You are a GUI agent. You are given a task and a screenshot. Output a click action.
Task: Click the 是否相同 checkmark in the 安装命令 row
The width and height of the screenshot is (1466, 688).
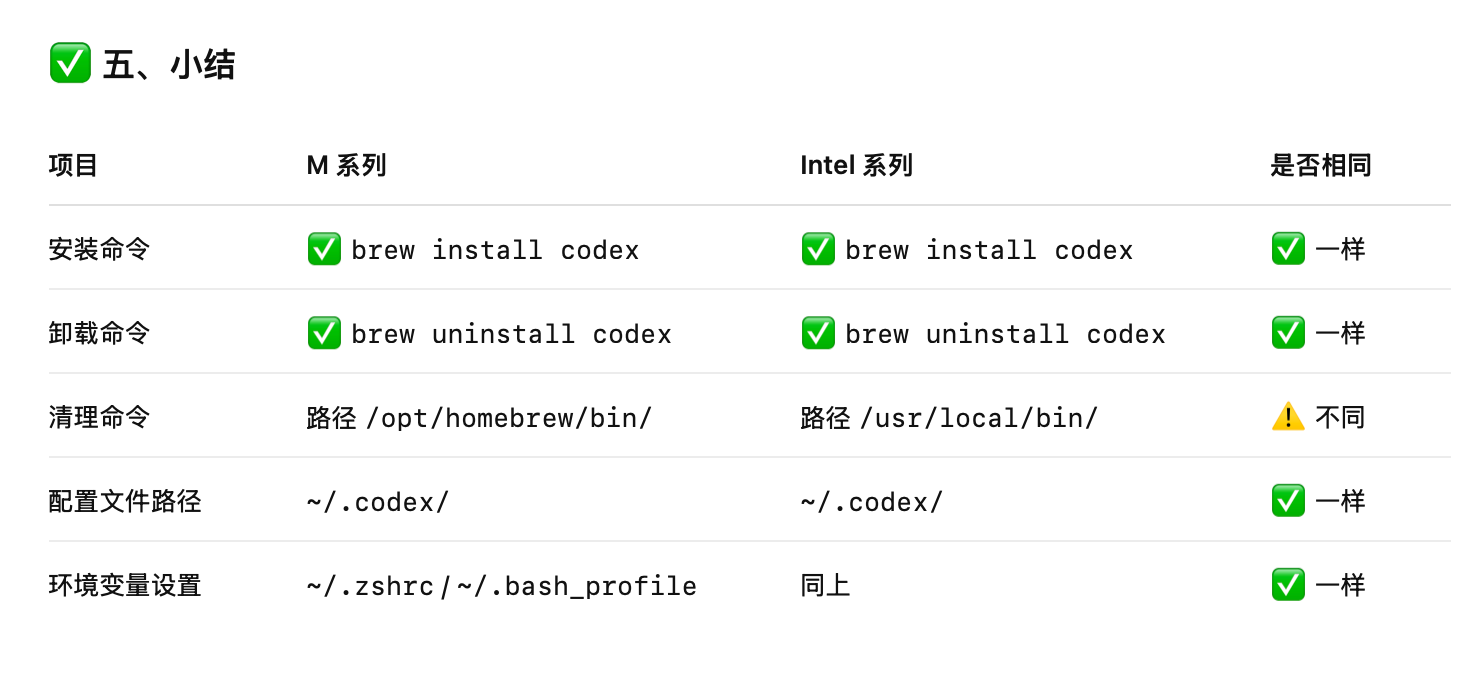[1288, 249]
